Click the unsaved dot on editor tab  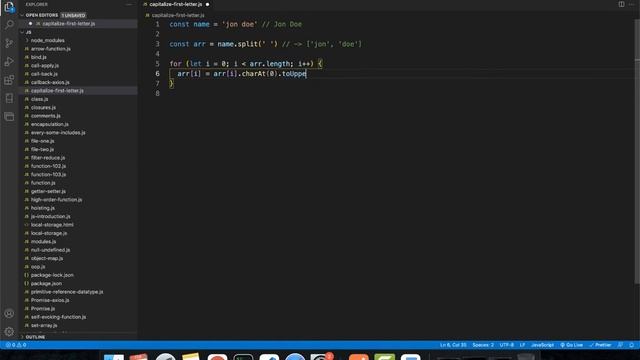207,4
